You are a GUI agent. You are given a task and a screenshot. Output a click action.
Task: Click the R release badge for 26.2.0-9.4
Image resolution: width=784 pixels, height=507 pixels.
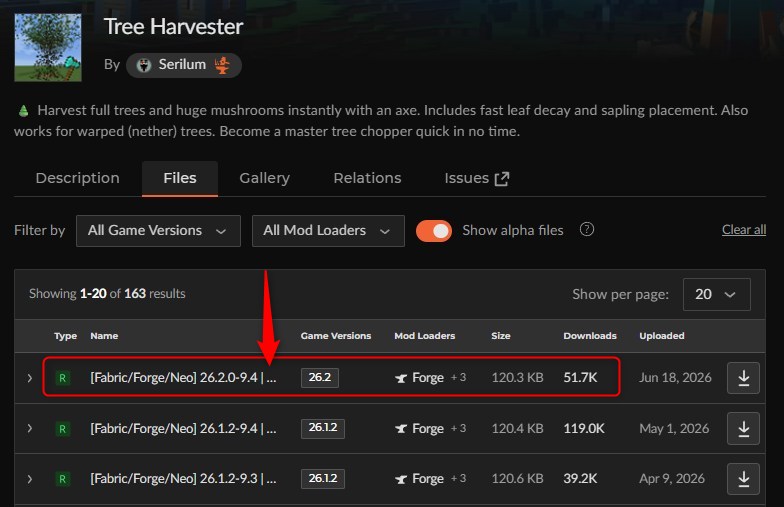coord(62,378)
